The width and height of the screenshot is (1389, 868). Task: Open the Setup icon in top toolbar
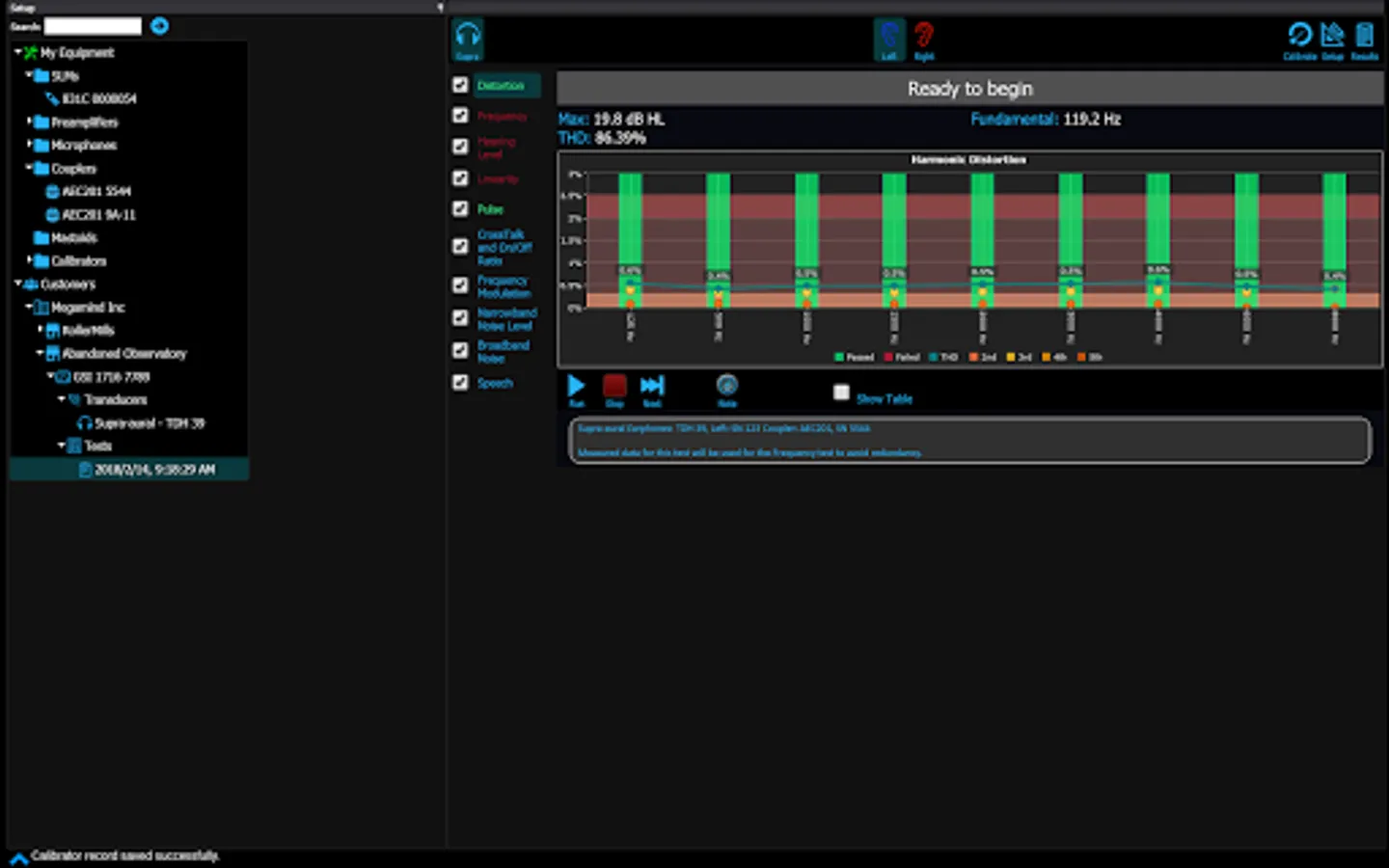click(x=1332, y=40)
